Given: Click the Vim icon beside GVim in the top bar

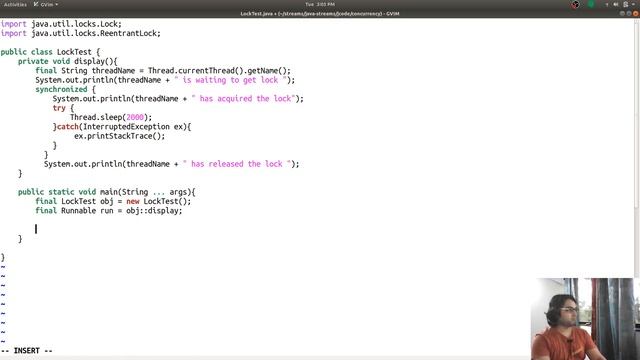Looking at the screenshot, I should [36, 4].
